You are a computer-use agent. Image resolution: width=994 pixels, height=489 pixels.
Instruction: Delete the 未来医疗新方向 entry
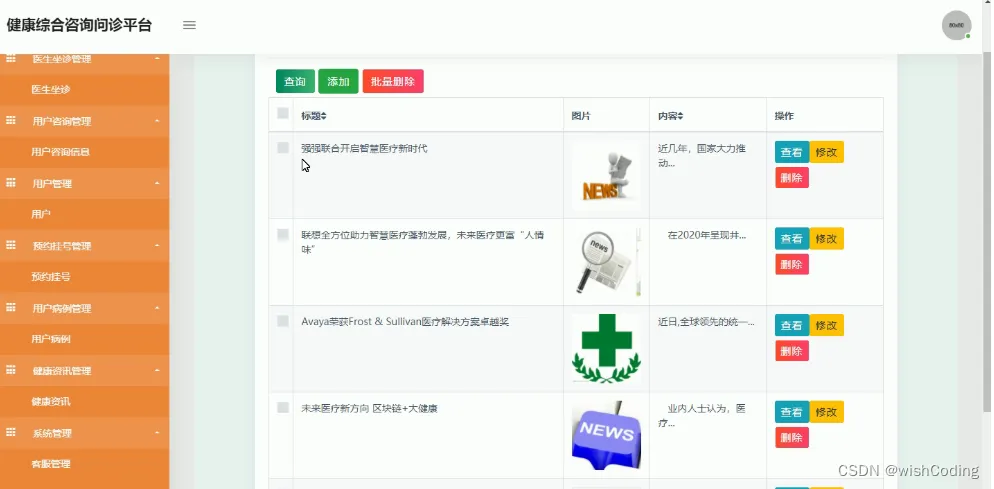(x=792, y=437)
